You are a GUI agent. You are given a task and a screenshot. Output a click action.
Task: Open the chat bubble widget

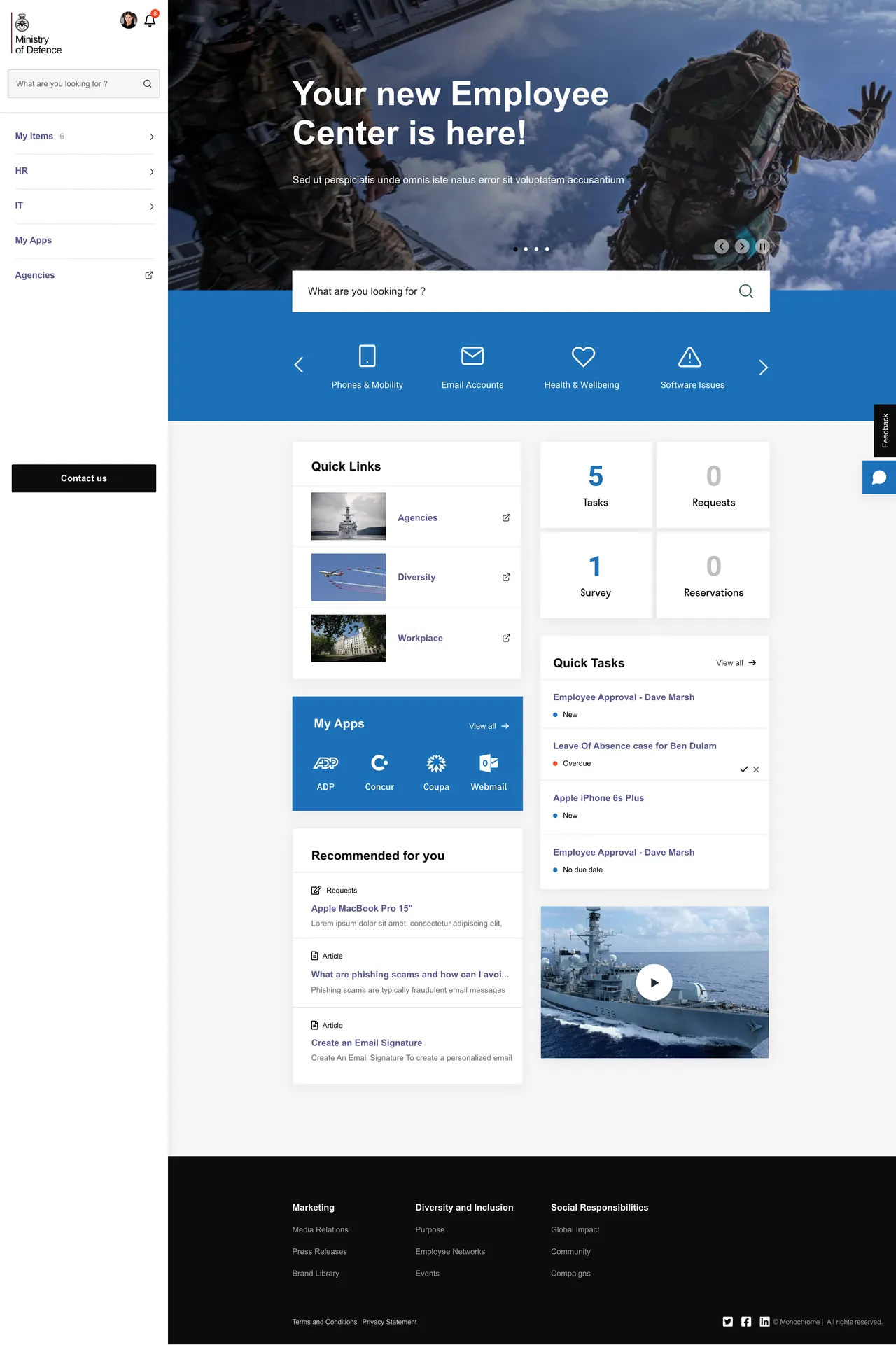tap(879, 478)
